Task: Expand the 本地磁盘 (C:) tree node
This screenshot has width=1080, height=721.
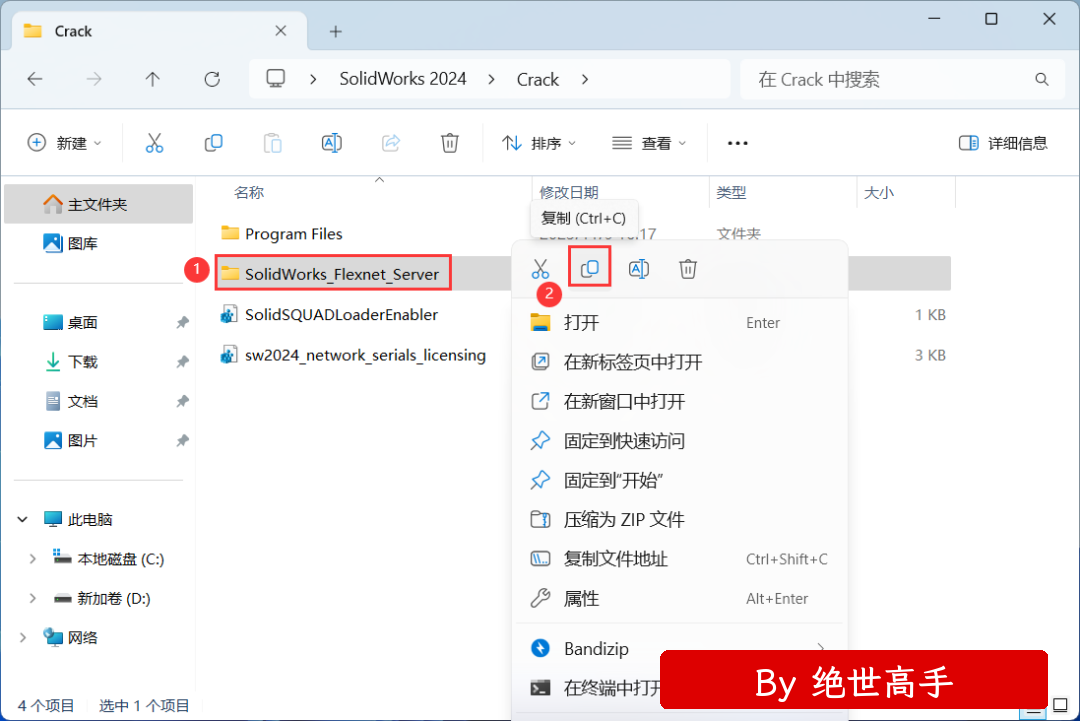Action: [x=33, y=559]
